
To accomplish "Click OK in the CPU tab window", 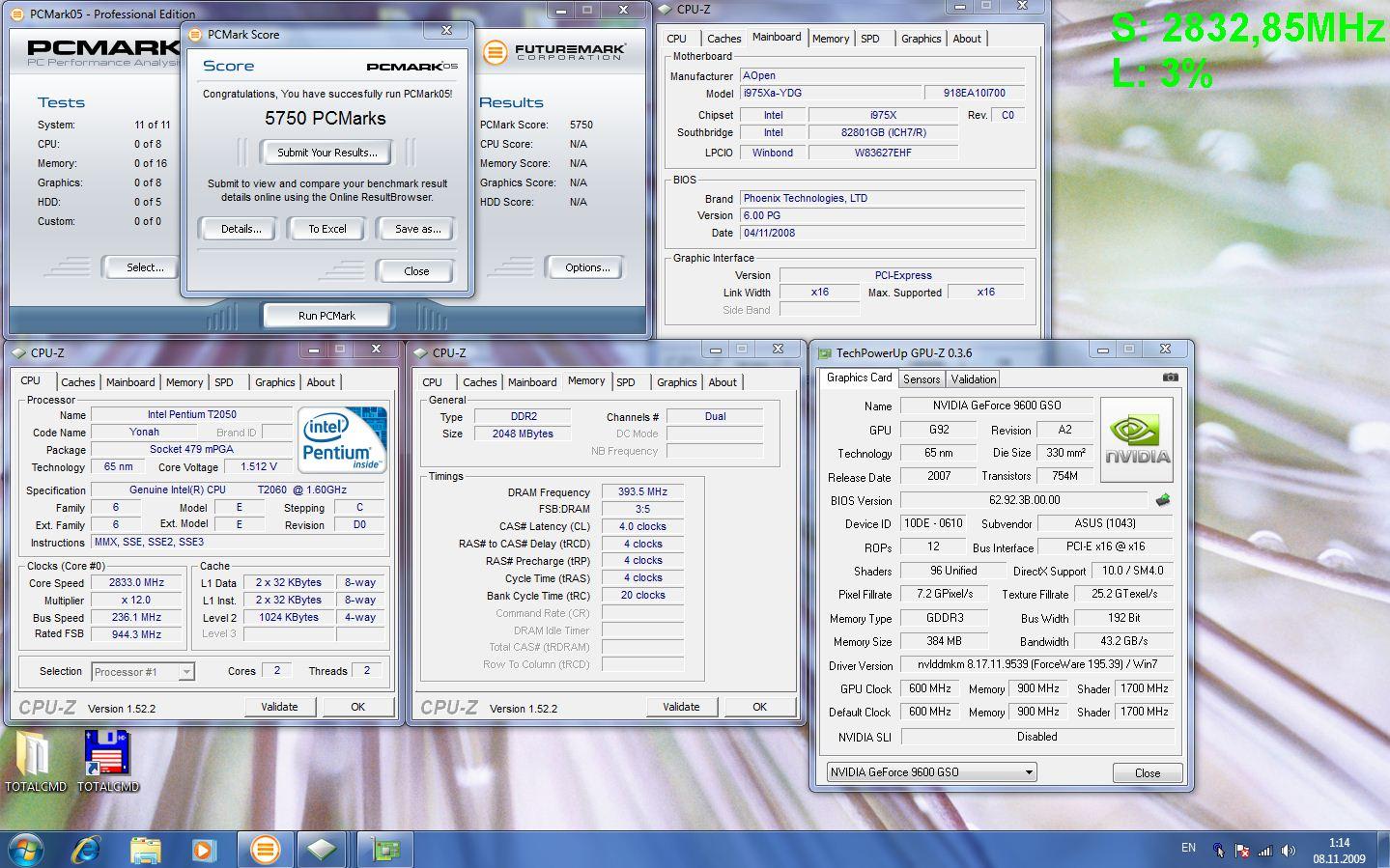I will (358, 707).
